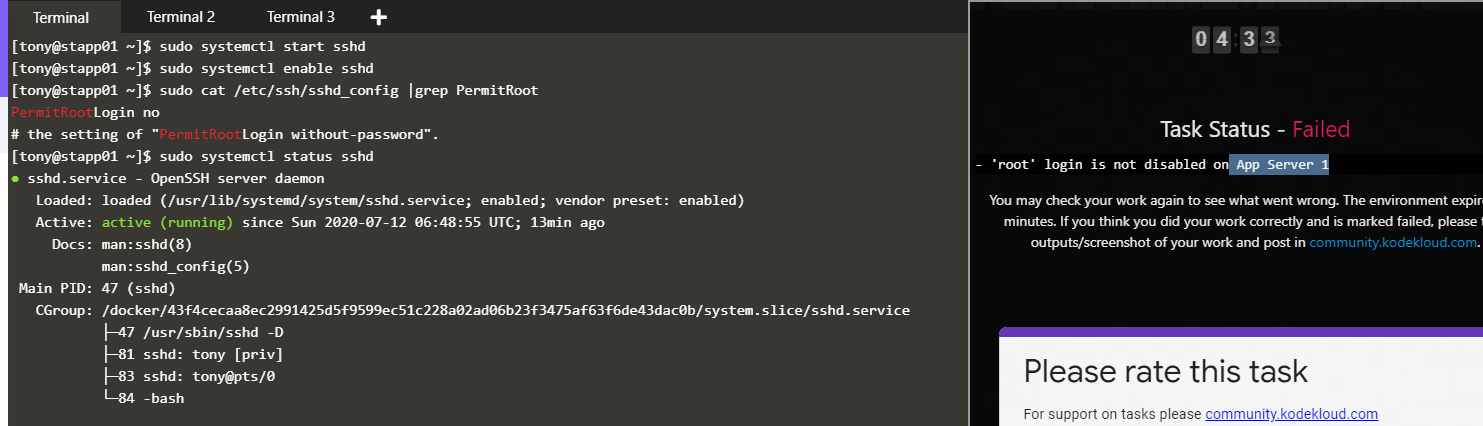This screenshot has width=1483, height=426.
Task: Switch to the Terminal 3 tab
Action: click(301, 17)
